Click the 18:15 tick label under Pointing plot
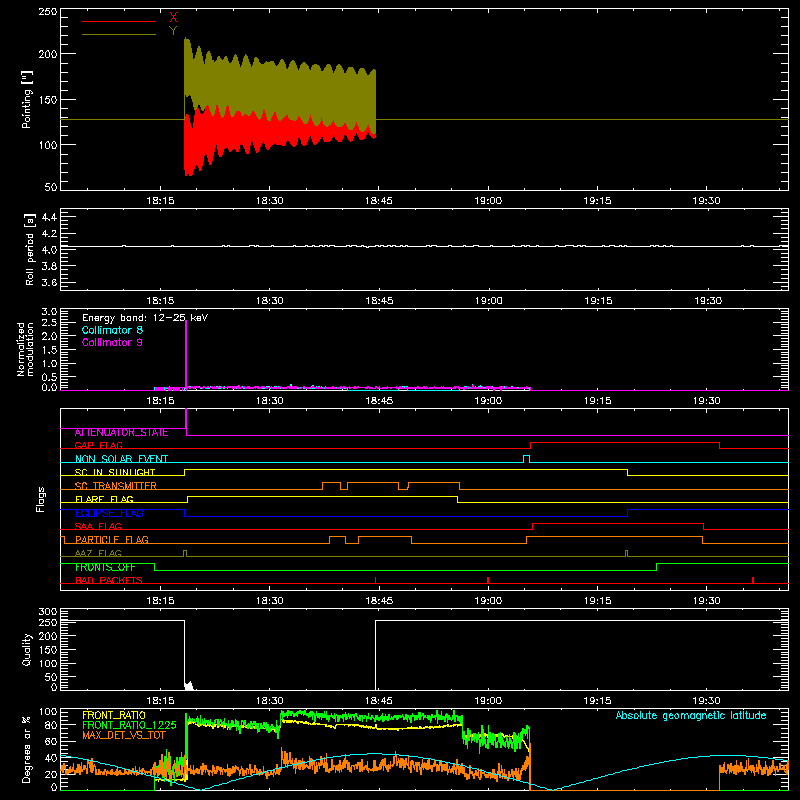 tap(160, 201)
